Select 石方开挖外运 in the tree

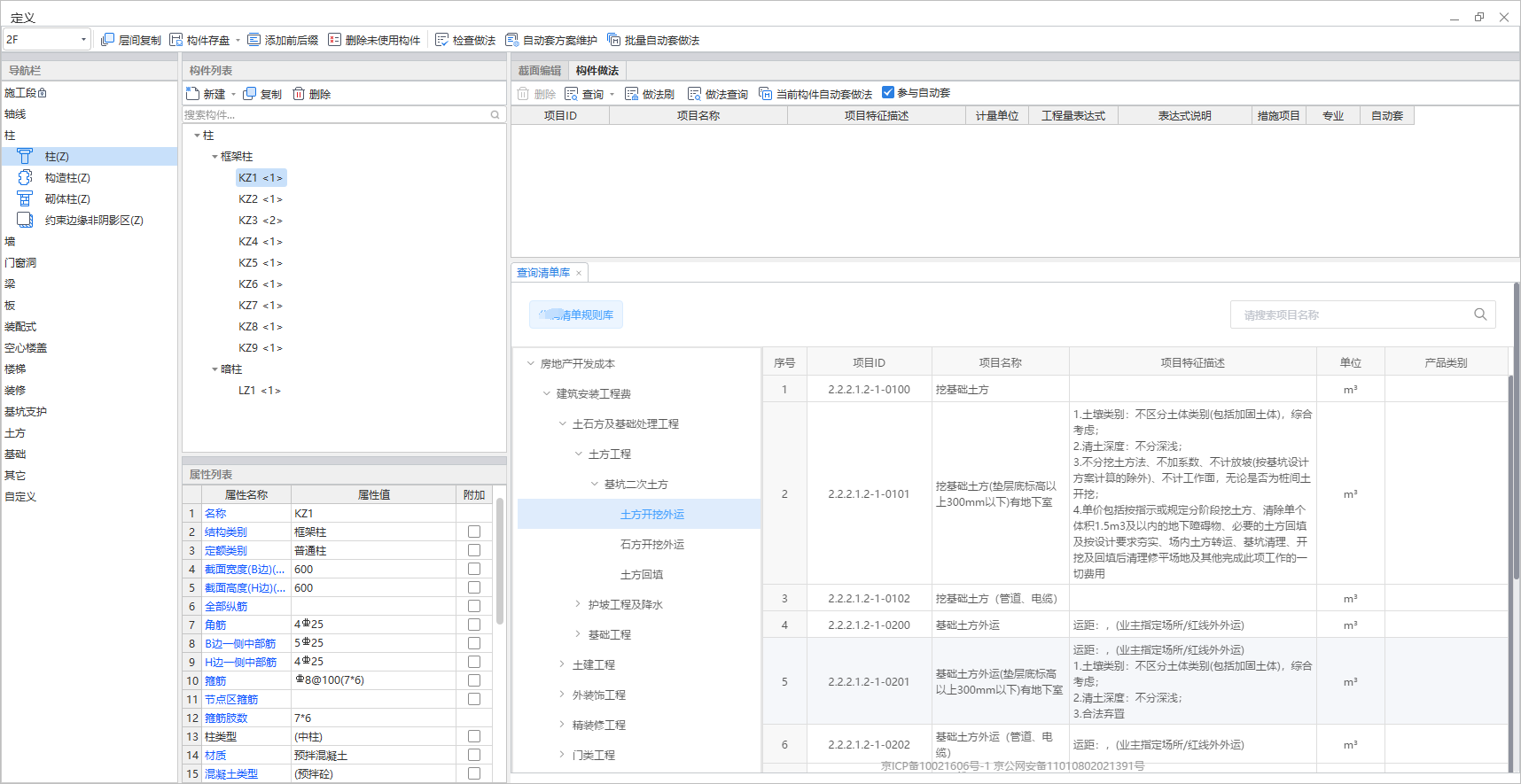(652, 544)
